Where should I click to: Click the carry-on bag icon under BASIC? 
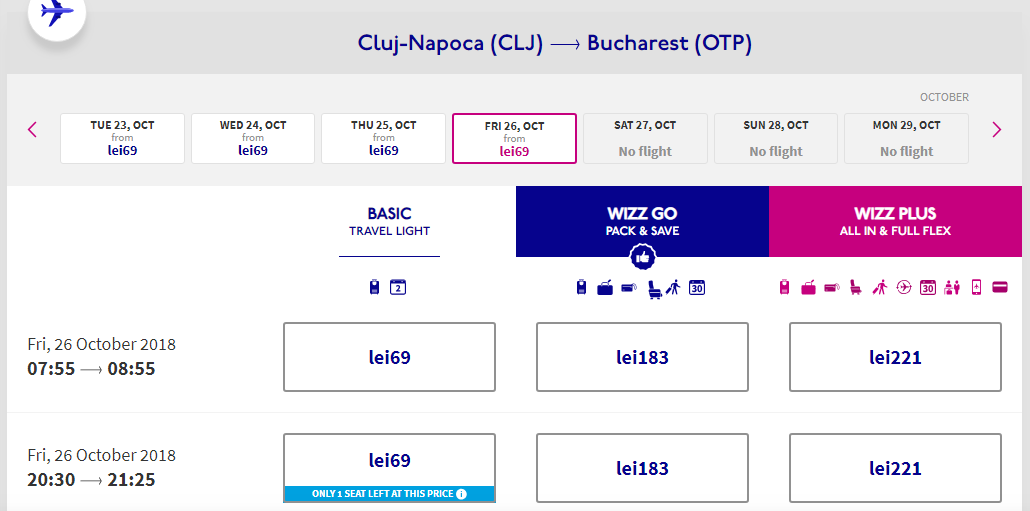click(x=374, y=287)
